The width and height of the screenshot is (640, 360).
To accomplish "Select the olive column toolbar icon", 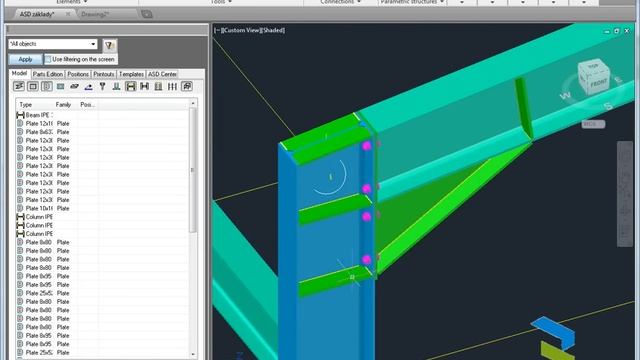I will coord(158,86).
